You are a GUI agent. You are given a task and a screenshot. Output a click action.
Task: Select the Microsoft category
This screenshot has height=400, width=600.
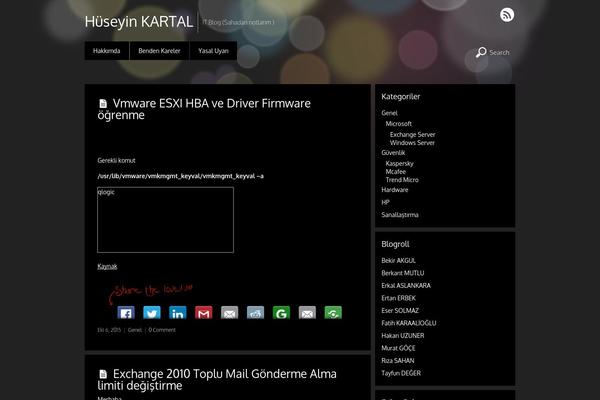tap(399, 124)
